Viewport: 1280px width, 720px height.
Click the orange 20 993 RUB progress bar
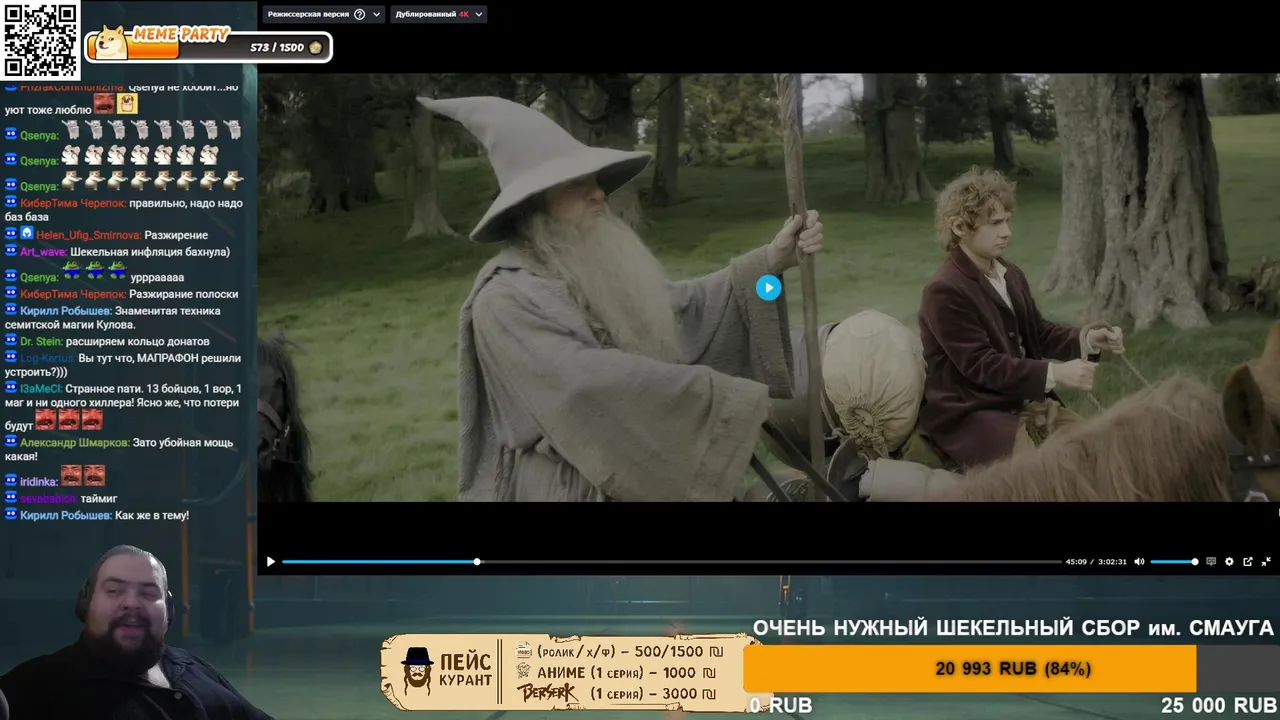[x=970, y=668]
